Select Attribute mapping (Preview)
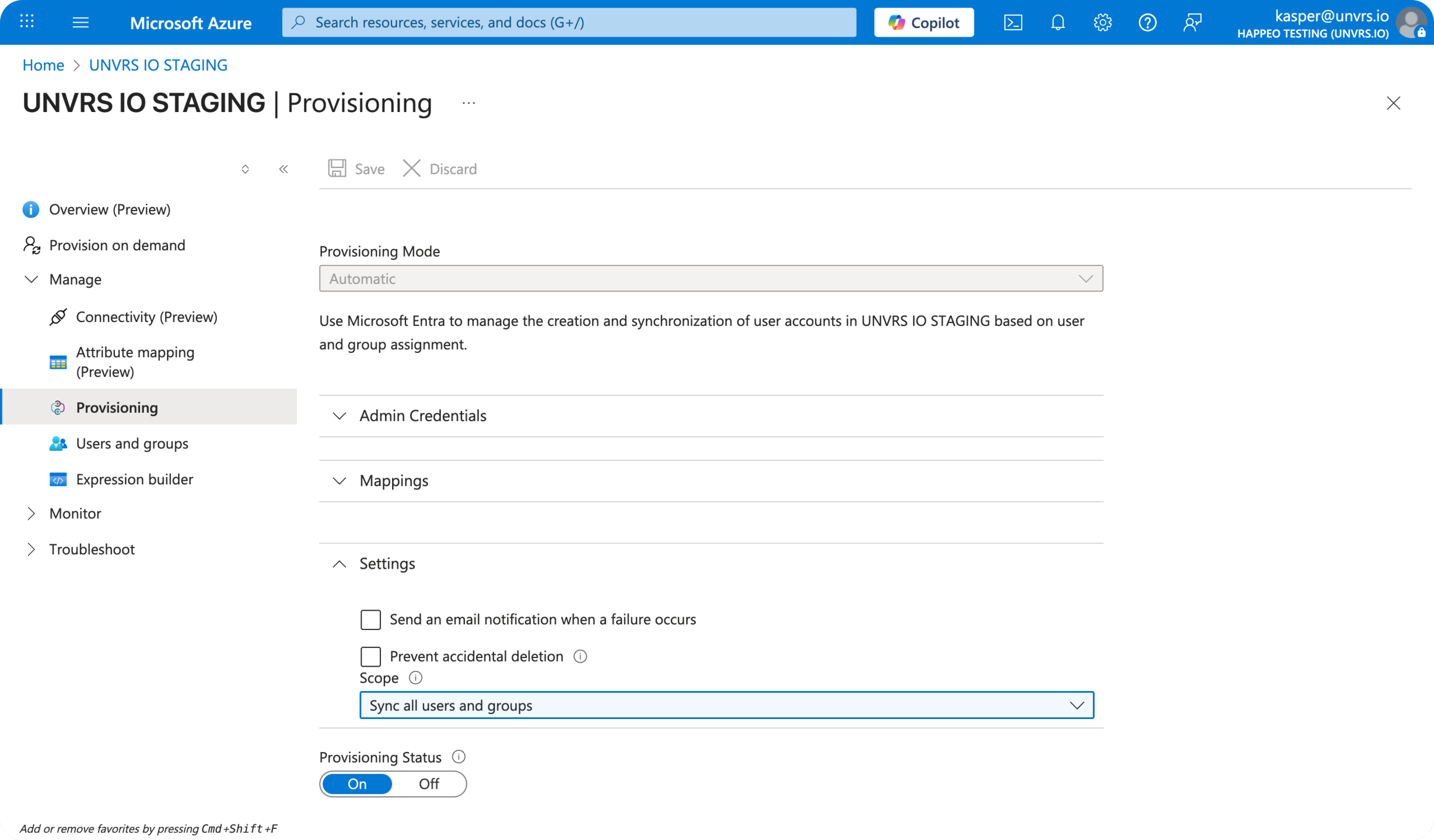 click(136, 362)
